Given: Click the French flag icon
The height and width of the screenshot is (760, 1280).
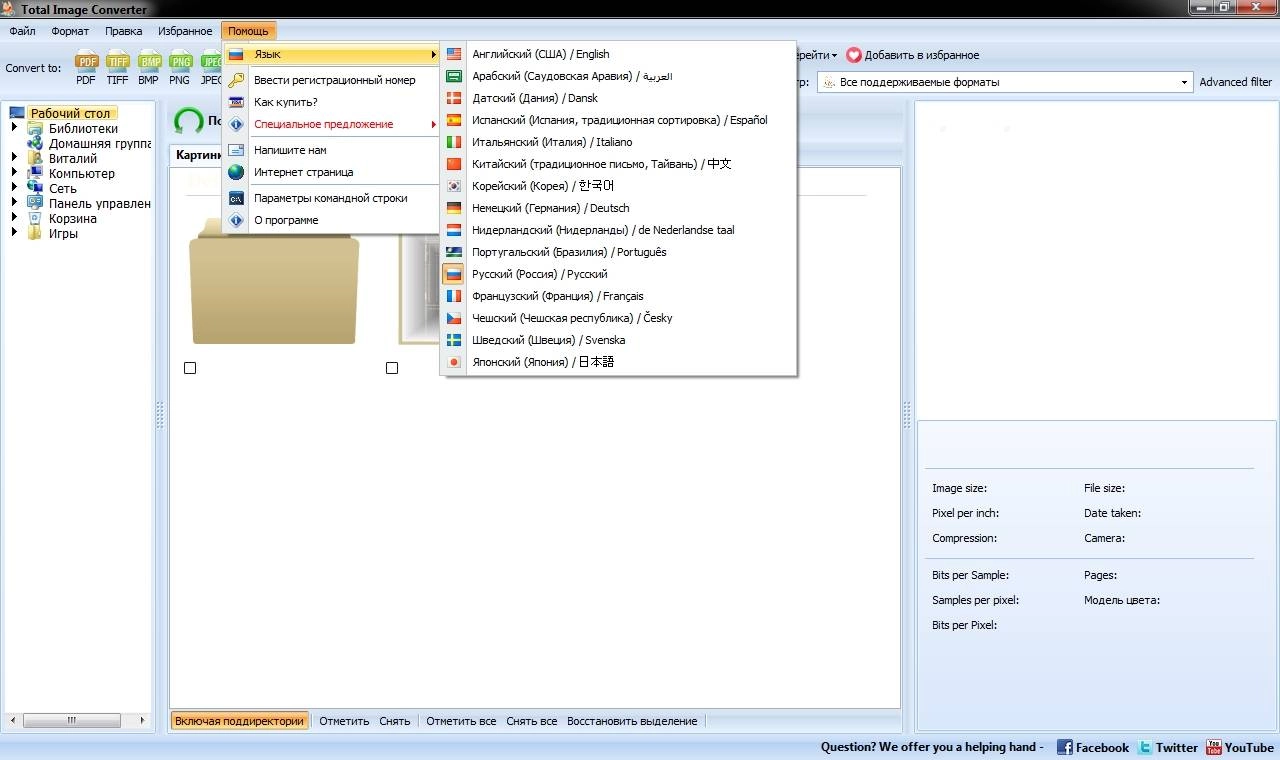Looking at the screenshot, I should [454, 296].
